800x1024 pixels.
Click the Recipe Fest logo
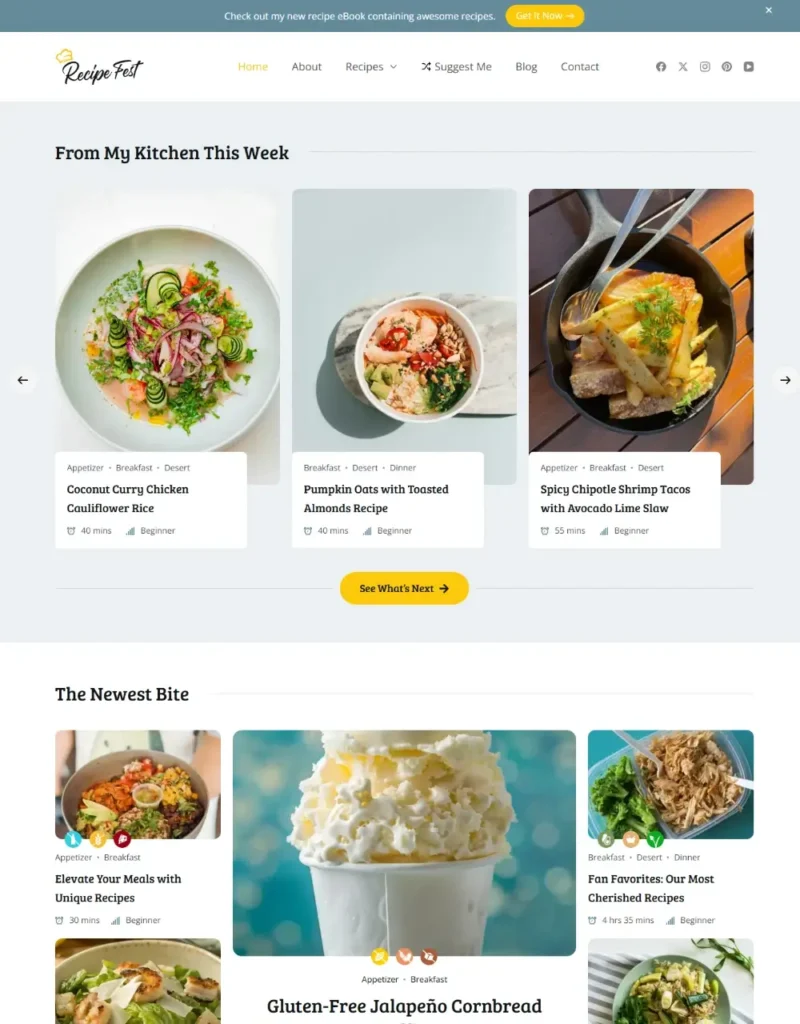(99, 67)
